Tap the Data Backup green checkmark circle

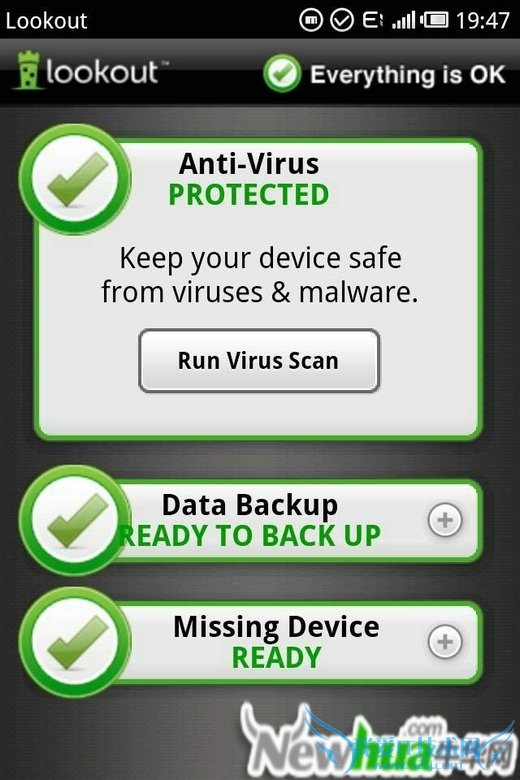73,520
